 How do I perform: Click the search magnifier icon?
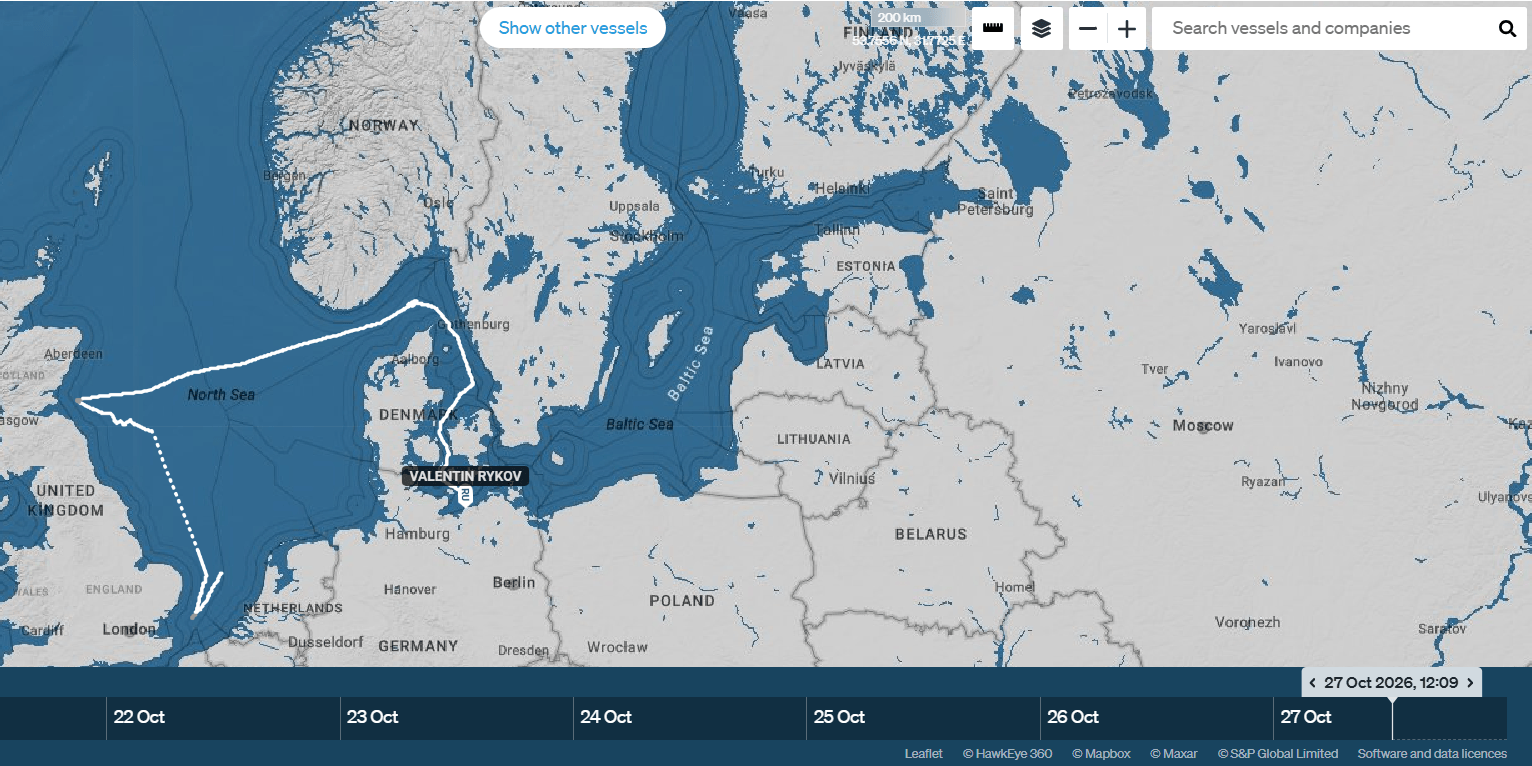(x=1507, y=29)
